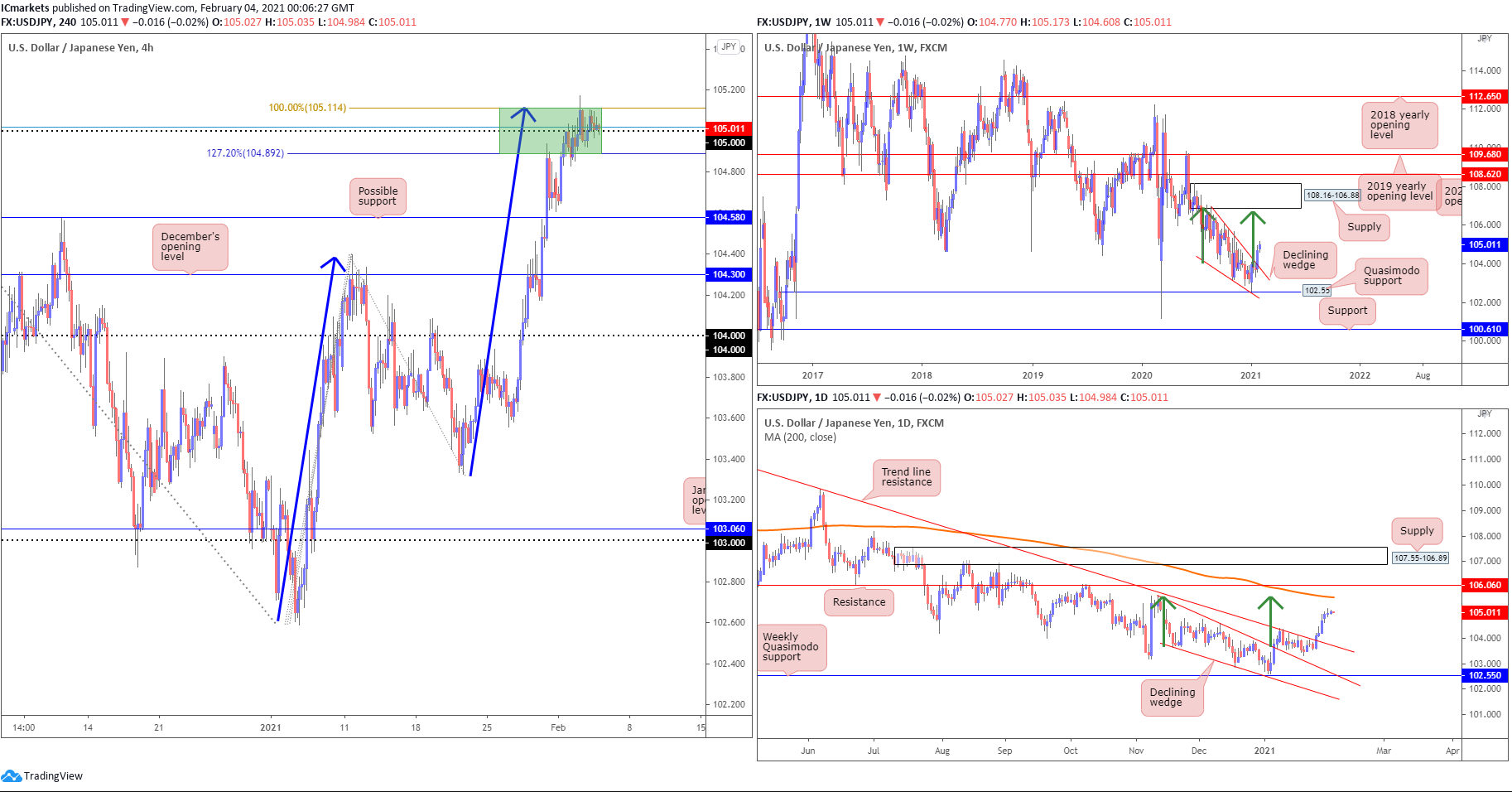The height and width of the screenshot is (792, 1512).
Task: Click the 'December's opening level' callout
Action: pyautogui.click(x=190, y=247)
